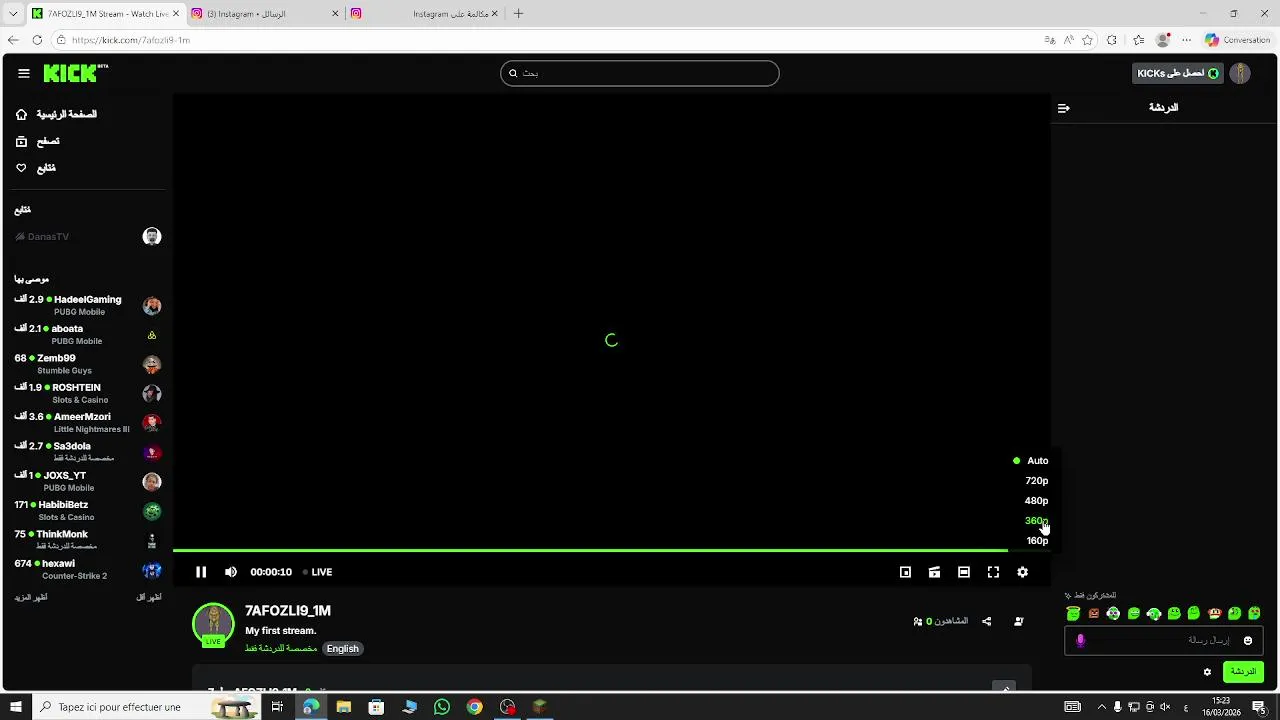Image resolution: width=1280 pixels, height=720 pixels.
Task: Enter fullscreen mode on the player
Action: [993, 572]
